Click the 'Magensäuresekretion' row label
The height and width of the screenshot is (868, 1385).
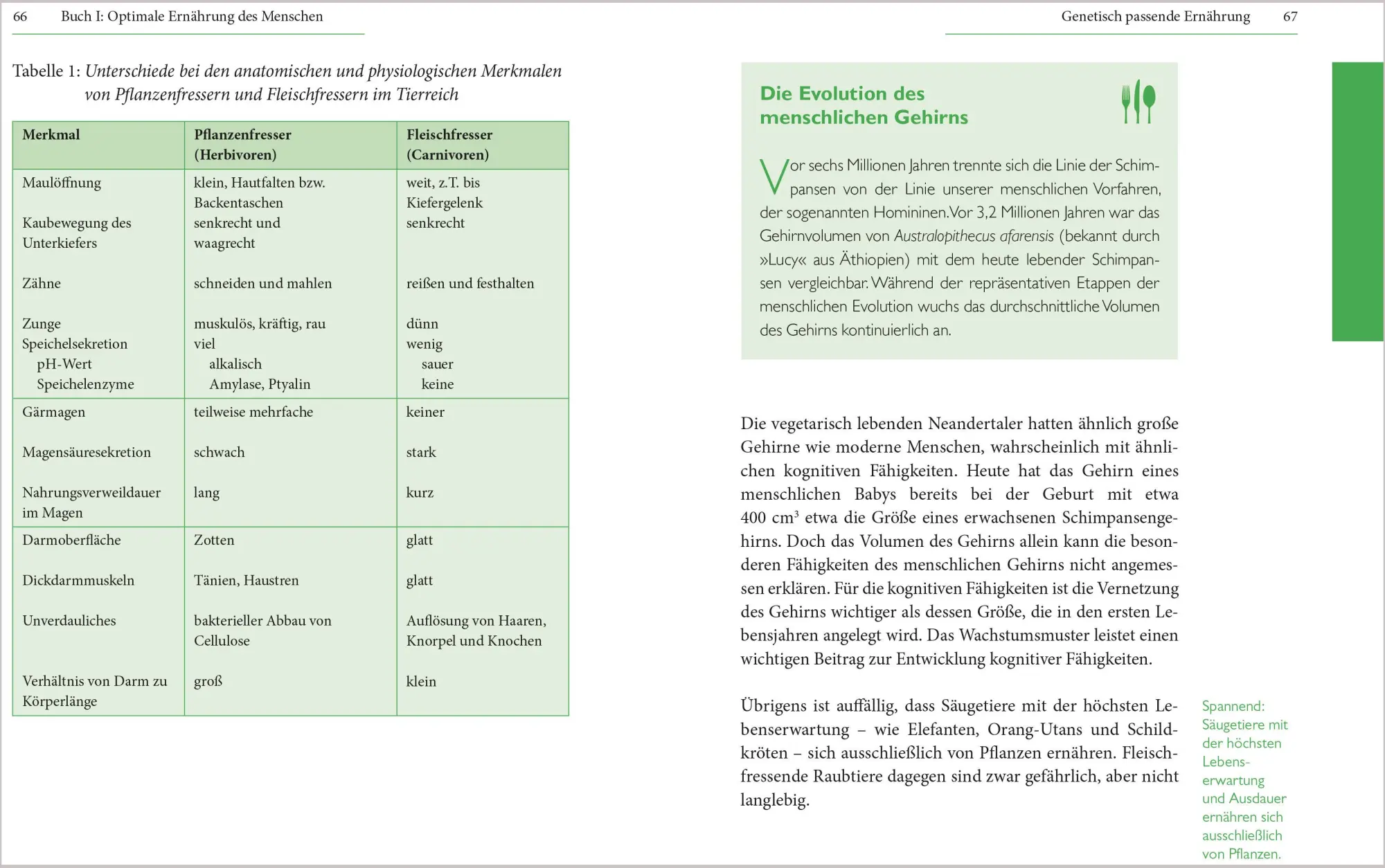tap(87, 453)
